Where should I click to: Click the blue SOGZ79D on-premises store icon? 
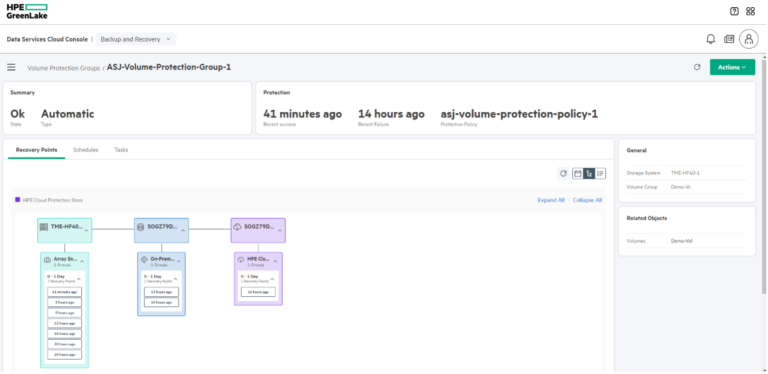[x=140, y=227]
